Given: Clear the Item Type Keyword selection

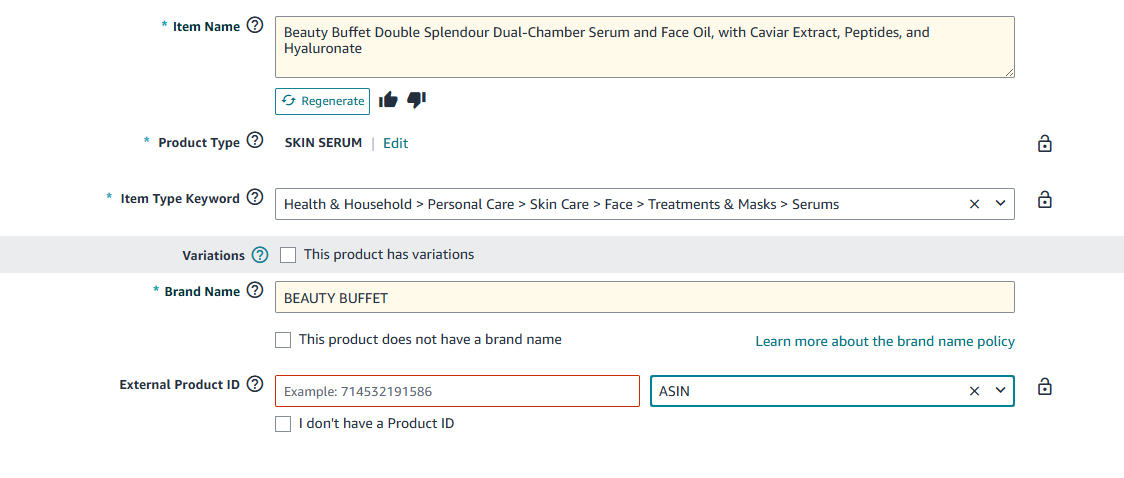Looking at the screenshot, I should click(974, 204).
